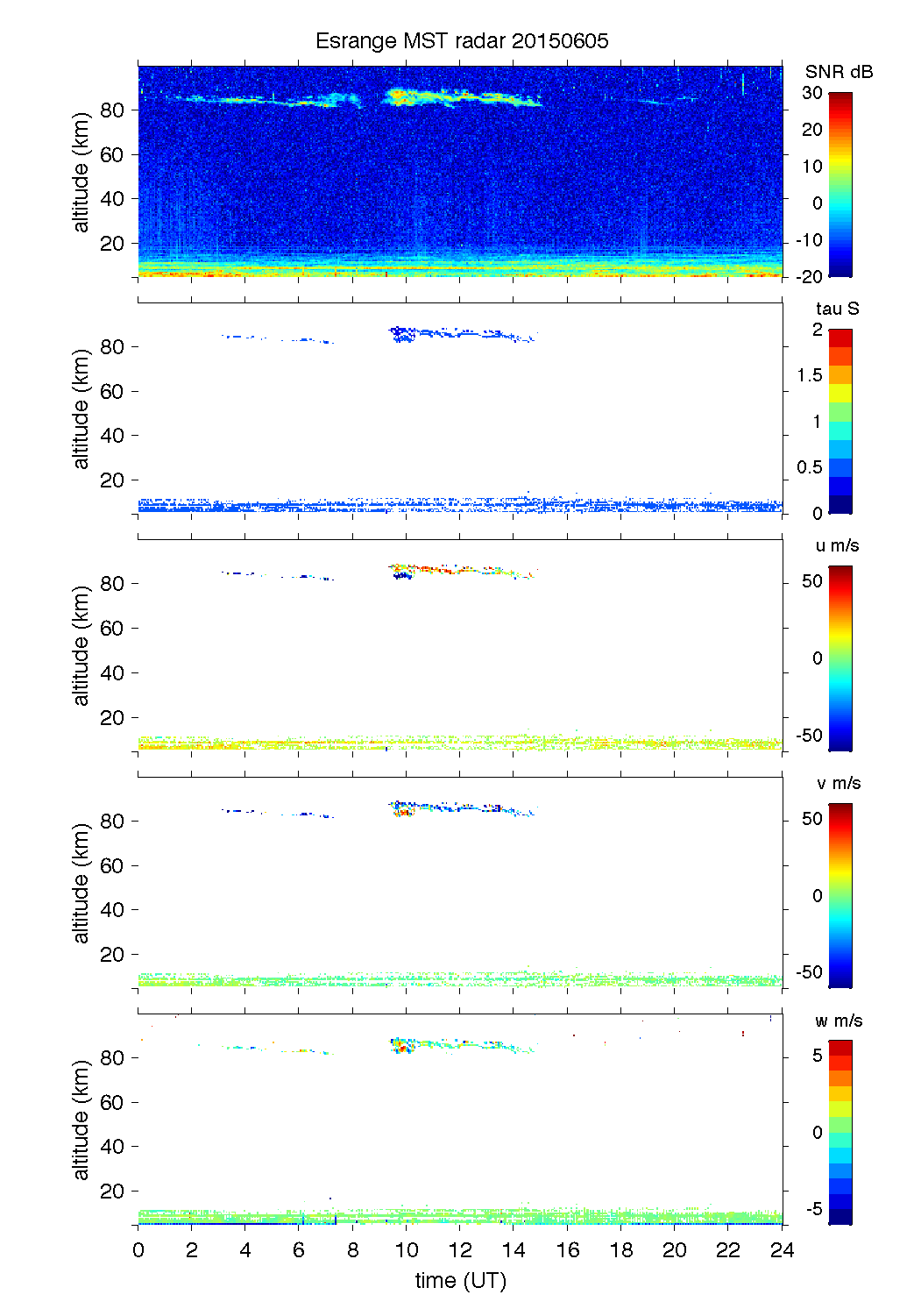The image size is (921, 1316).
Task: Select the 'u m/s' colorbar label
Action: tap(837, 545)
